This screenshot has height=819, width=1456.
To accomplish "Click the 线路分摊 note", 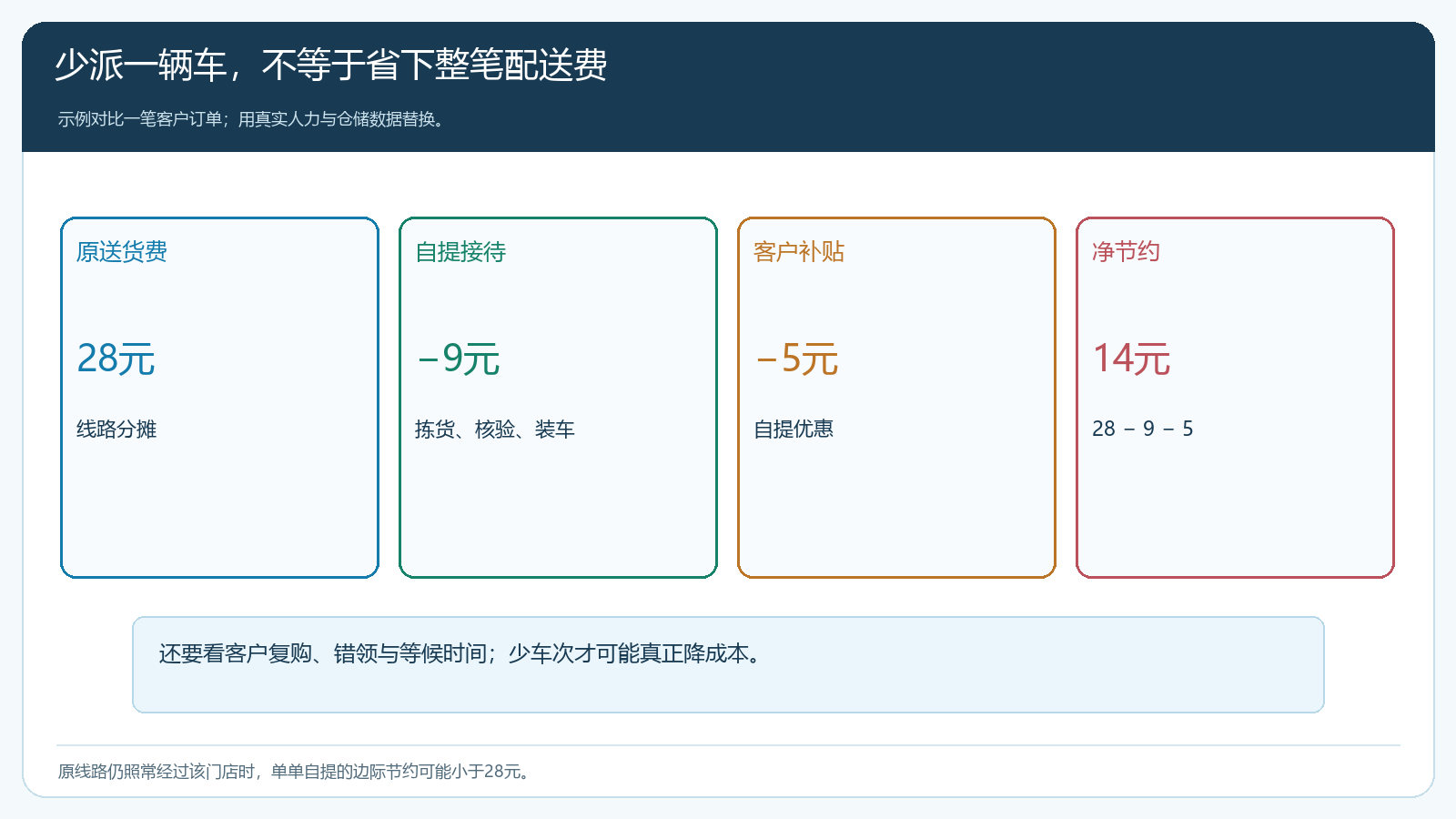I will (x=116, y=429).
